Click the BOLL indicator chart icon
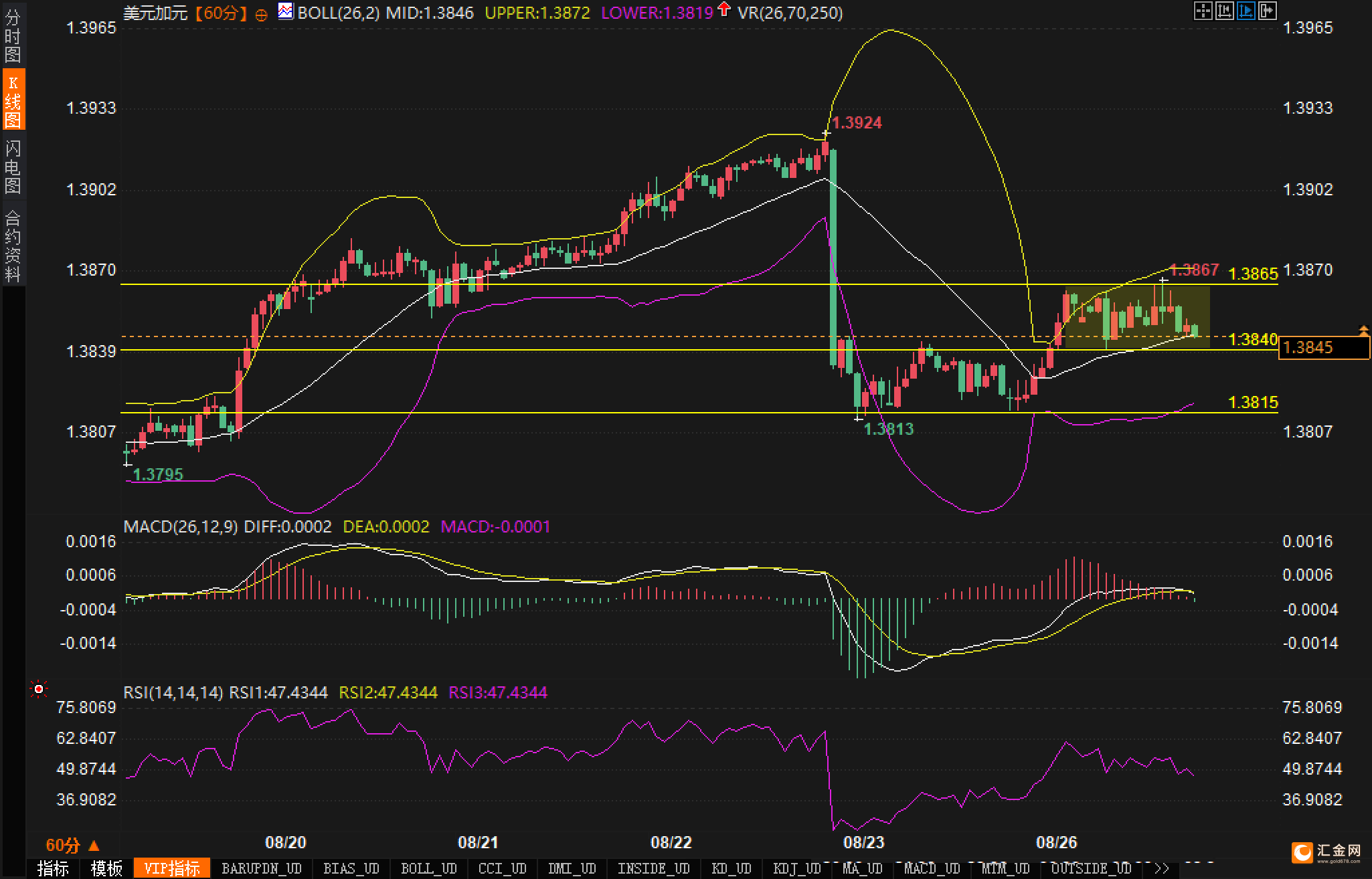Viewport: 1372px width, 879px height. 286,11
